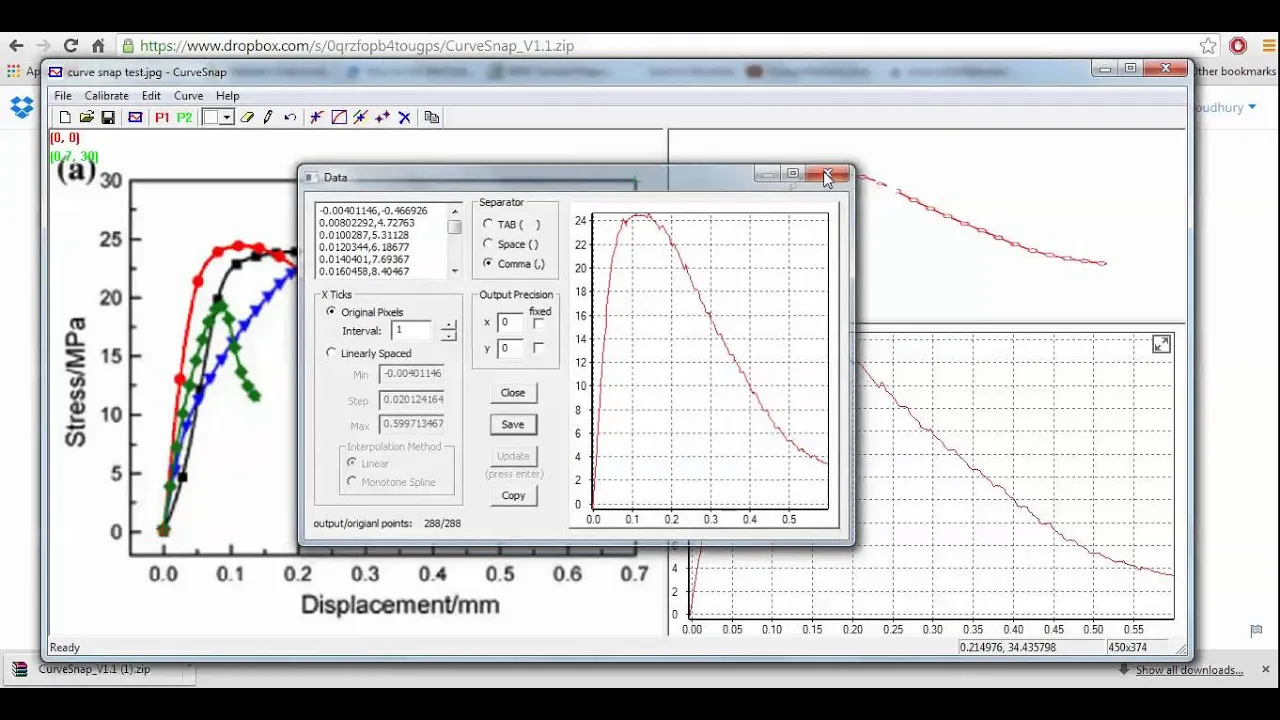The height and width of the screenshot is (720, 1280).
Task: Click the new file icon in the toolbar
Action: pyautogui.click(x=65, y=117)
